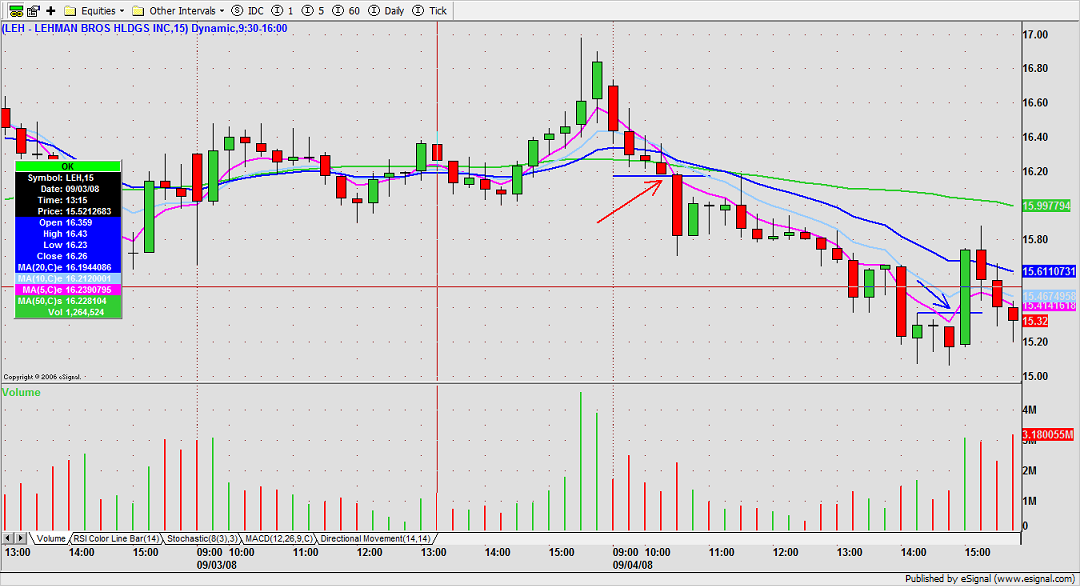Click the Date: 09/03/08 row
This screenshot has height=586, width=1080.
pyautogui.click(x=68, y=189)
